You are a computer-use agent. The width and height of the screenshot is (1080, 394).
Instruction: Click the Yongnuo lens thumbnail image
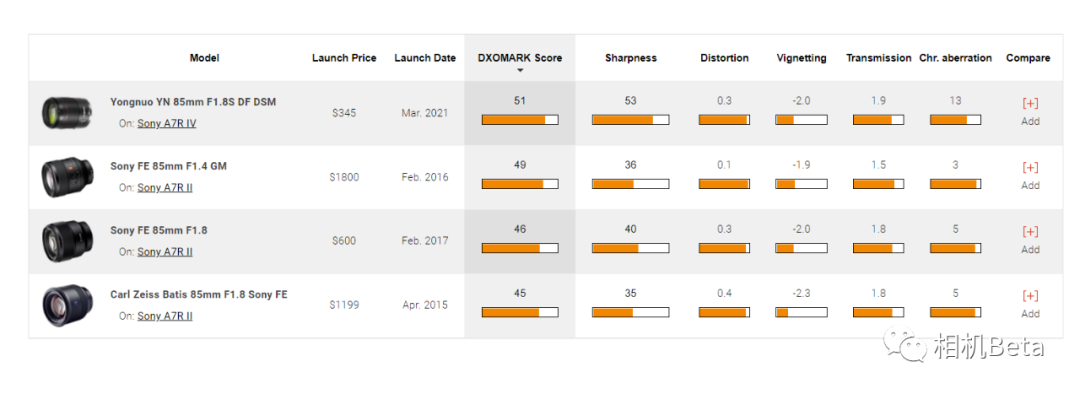click(x=67, y=113)
